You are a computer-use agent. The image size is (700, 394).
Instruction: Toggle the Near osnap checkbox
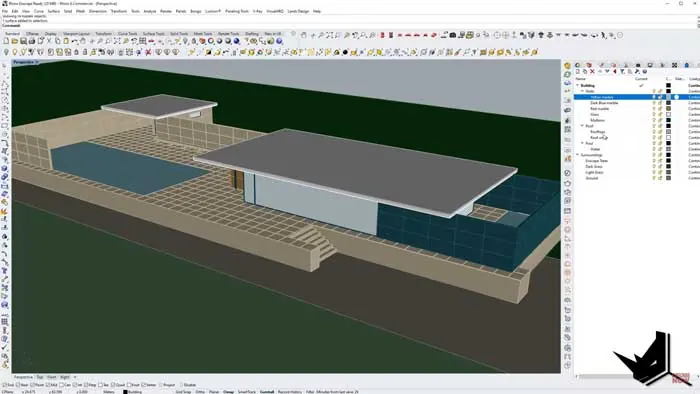18,385
